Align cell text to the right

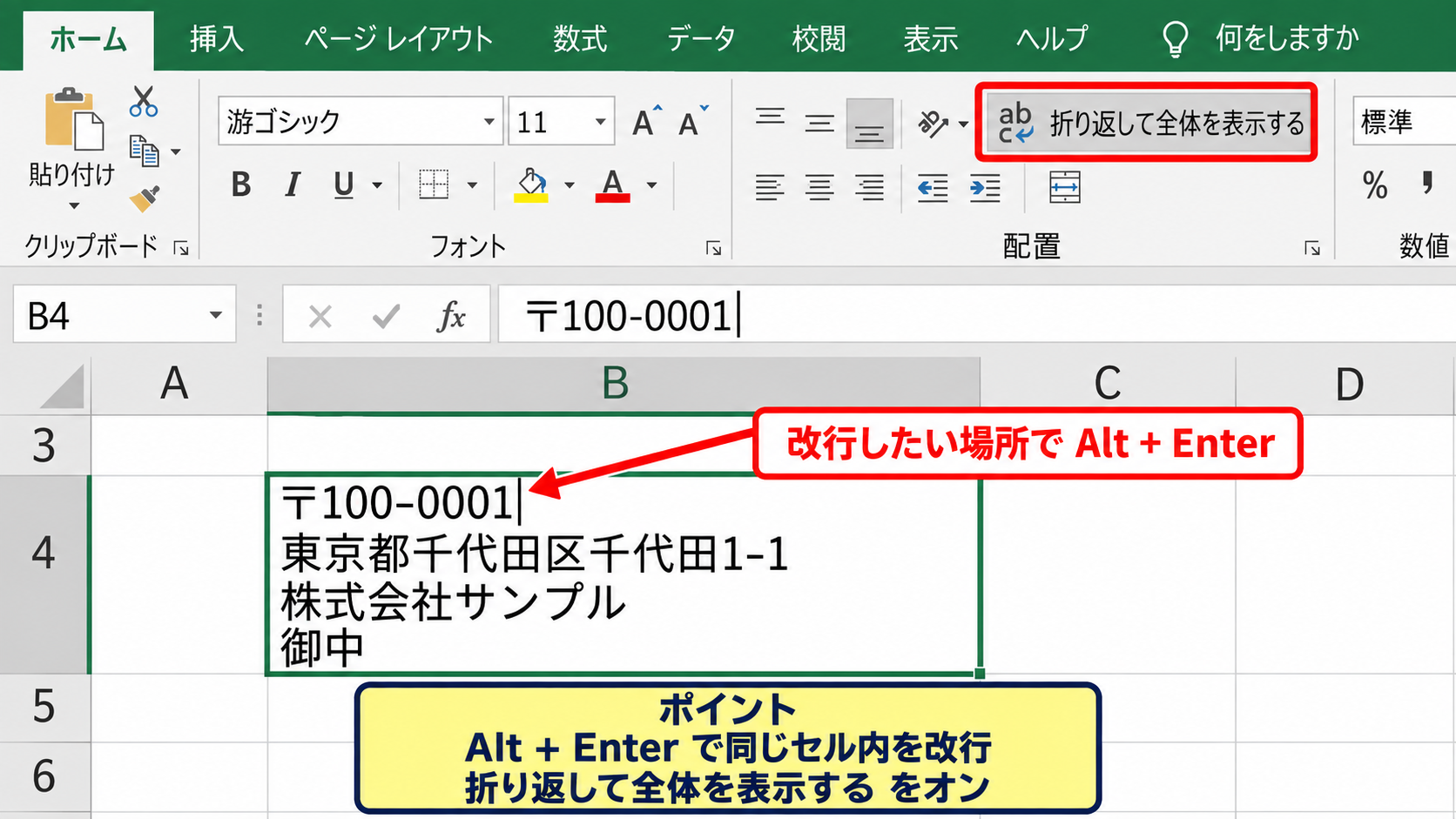click(x=869, y=187)
